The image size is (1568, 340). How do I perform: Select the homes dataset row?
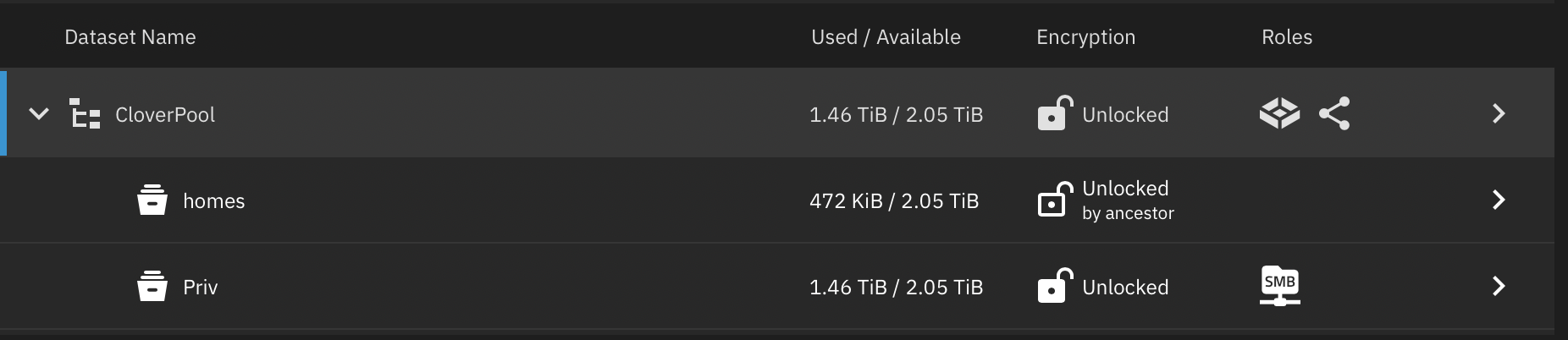777,200
